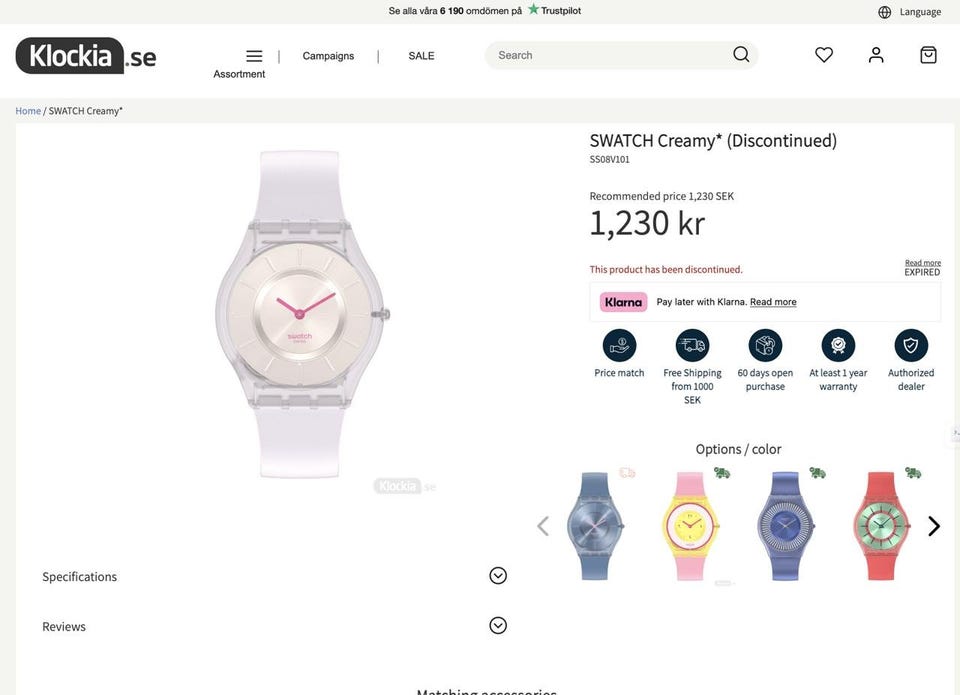Open the user account icon

876,55
